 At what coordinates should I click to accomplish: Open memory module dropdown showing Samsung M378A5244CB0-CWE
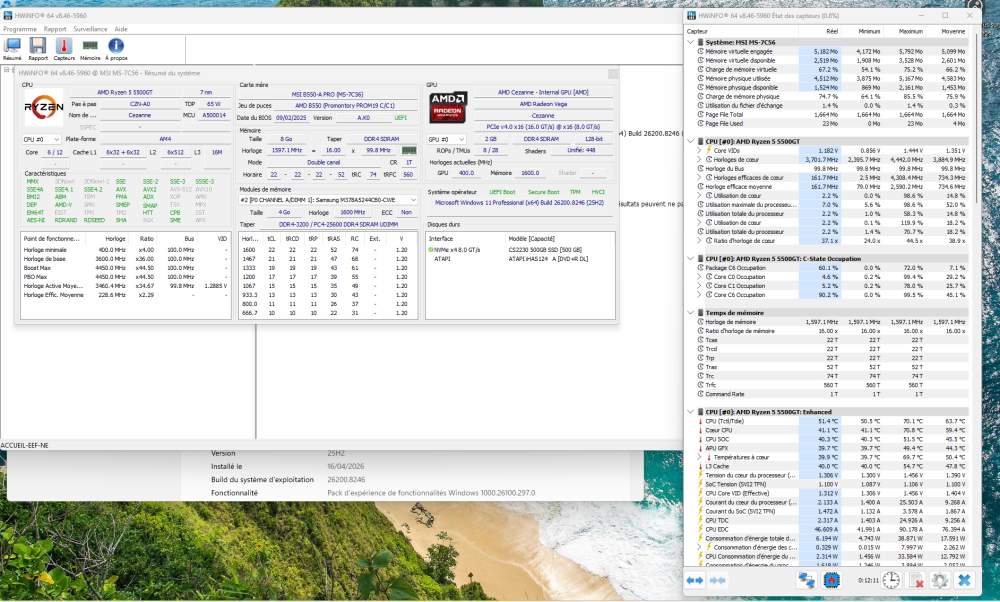tap(328, 200)
